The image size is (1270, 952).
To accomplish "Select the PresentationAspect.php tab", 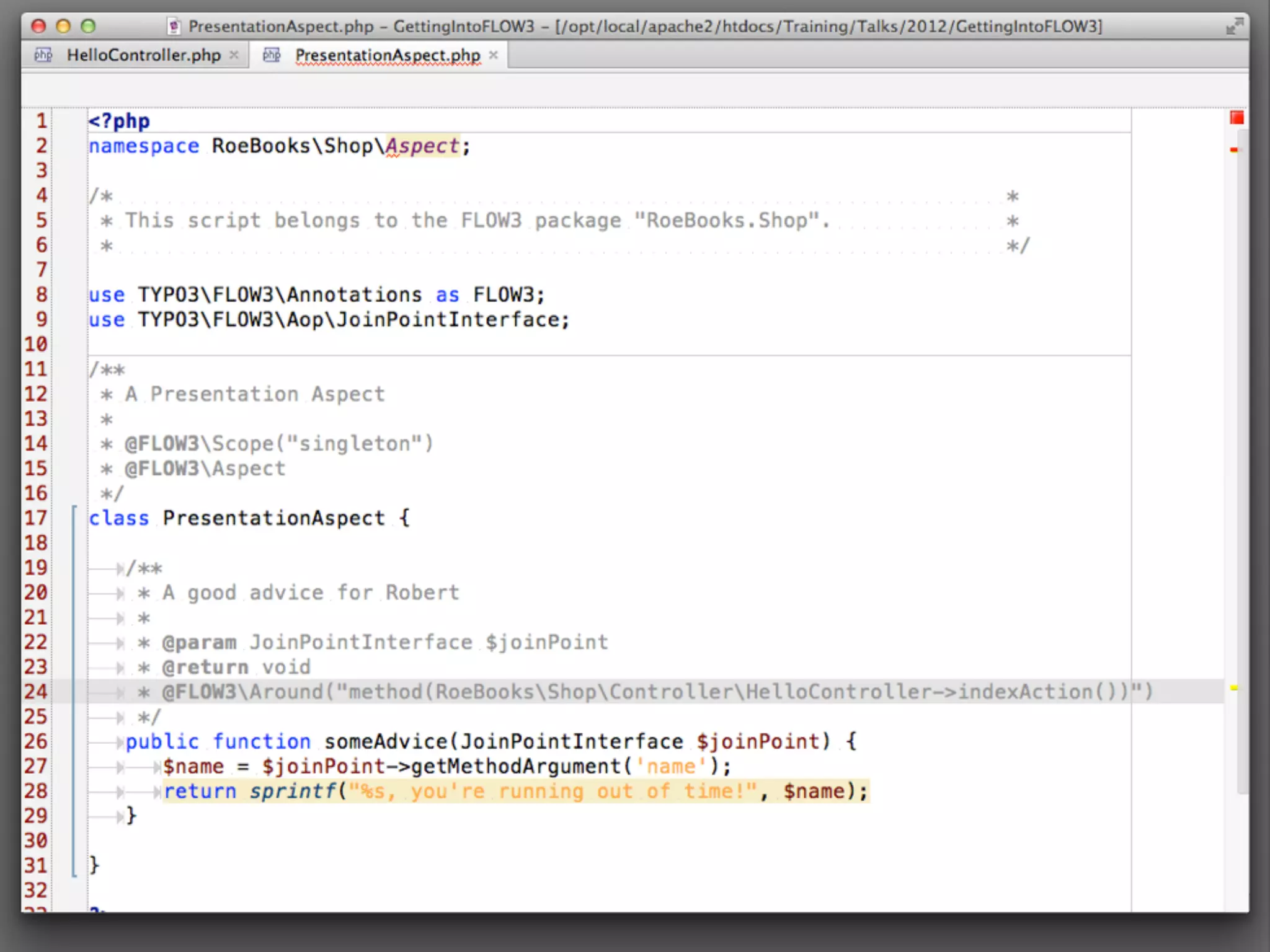I will coord(388,55).
